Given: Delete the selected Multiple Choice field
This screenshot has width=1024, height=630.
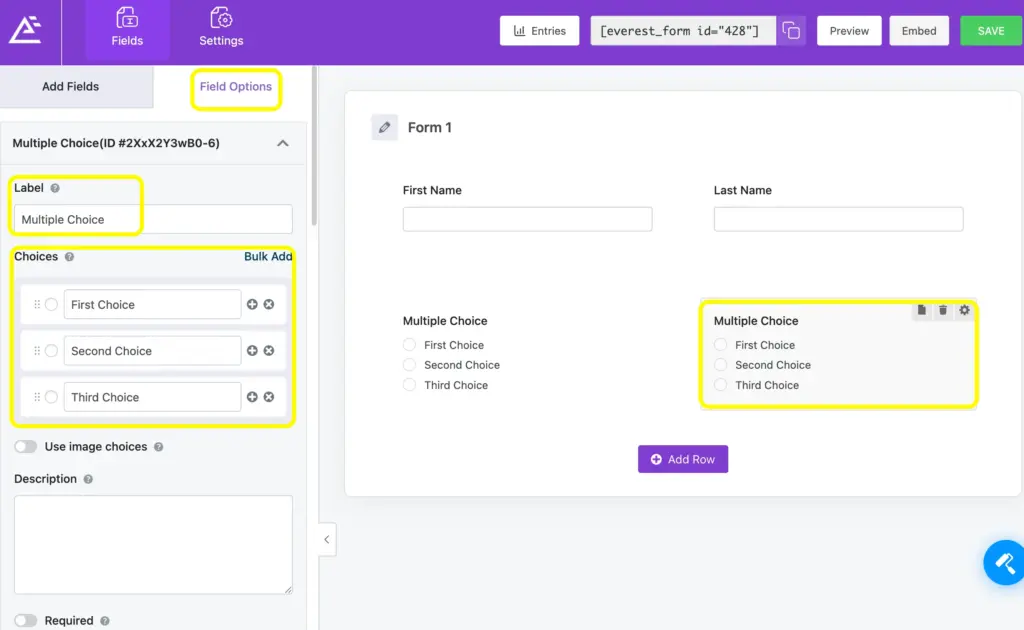Looking at the screenshot, I should (941, 310).
